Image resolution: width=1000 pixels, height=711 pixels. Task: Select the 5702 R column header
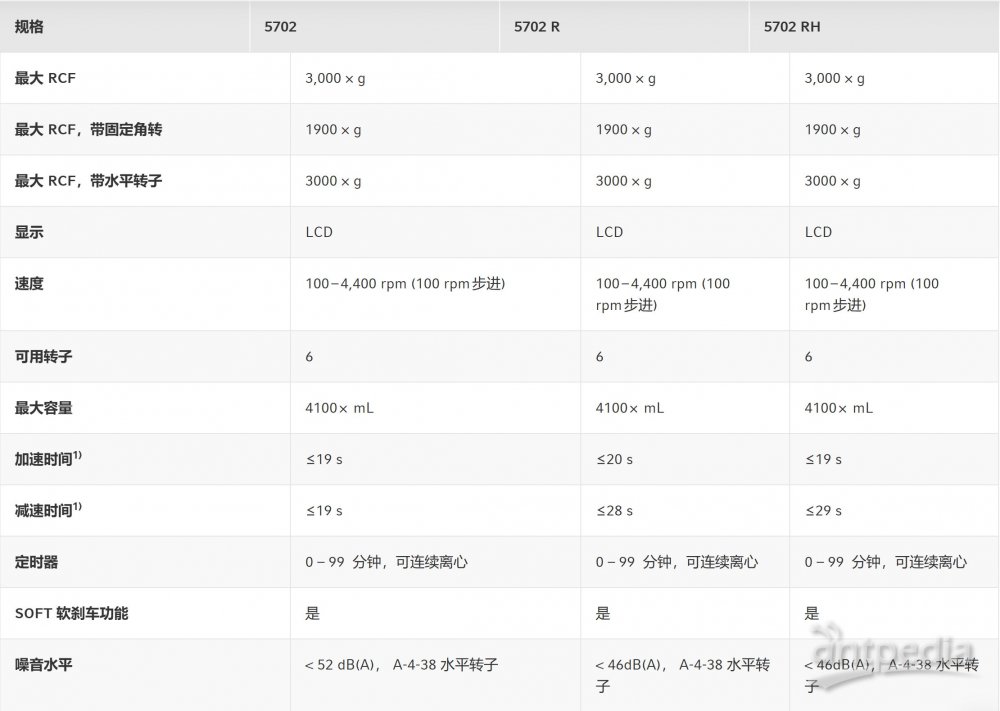click(x=536, y=27)
